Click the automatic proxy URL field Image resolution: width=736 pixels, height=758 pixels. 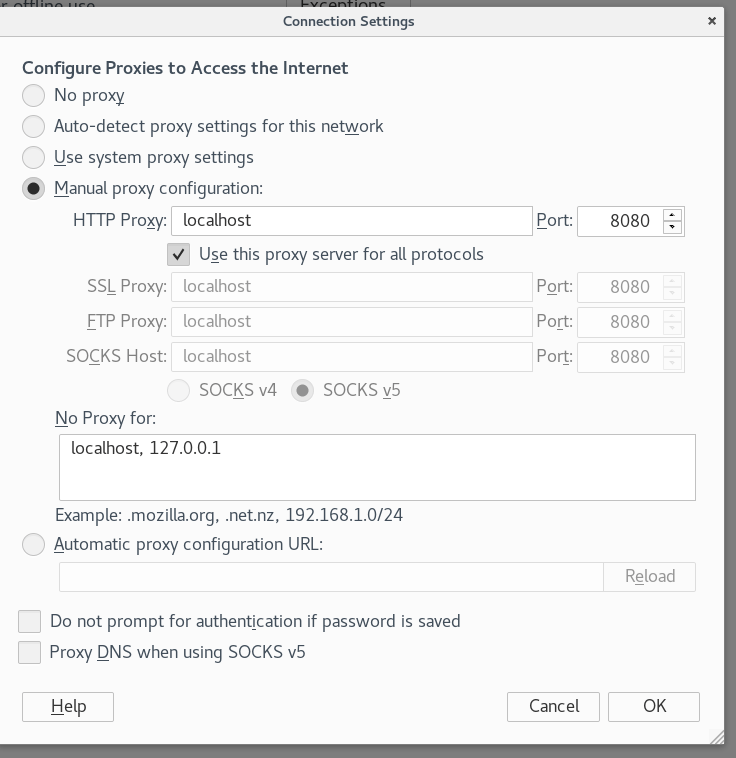tap(331, 577)
